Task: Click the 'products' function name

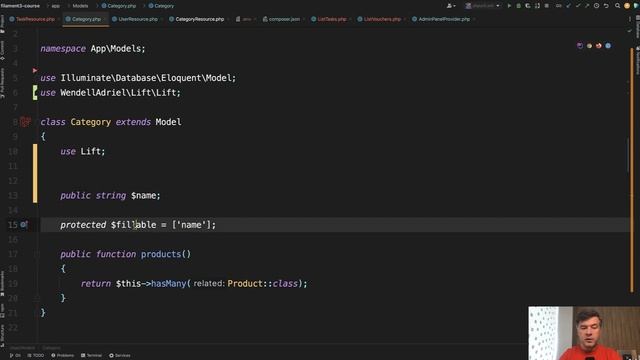Action: (161, 254)
